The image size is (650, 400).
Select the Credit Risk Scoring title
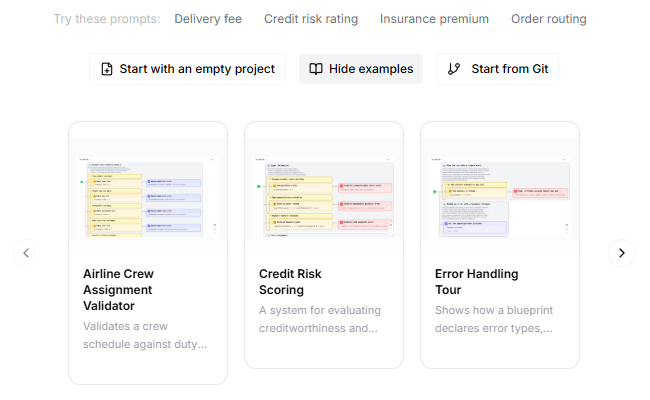[290, 282]
